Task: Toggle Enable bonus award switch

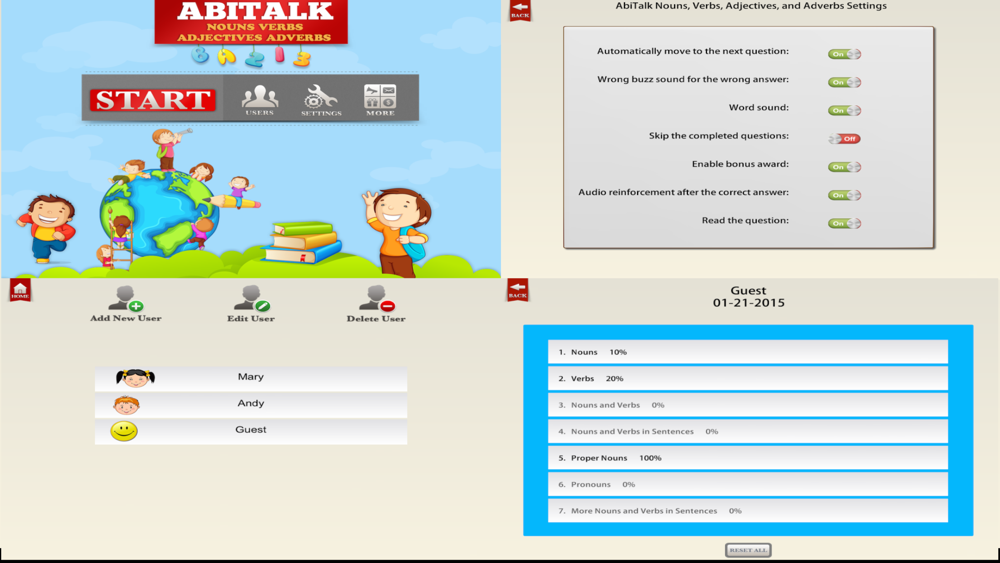Action: (x=844, y=167)
